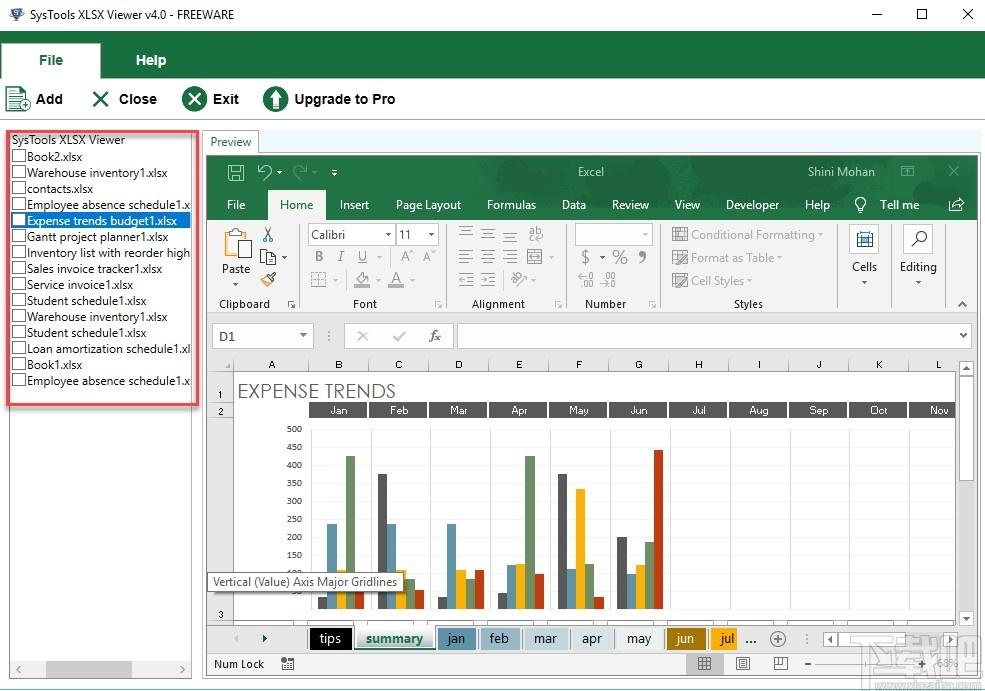Switch to the summary sheet tab
The width and height of the screenshot is (985, 691).
(x=395, y=639)
